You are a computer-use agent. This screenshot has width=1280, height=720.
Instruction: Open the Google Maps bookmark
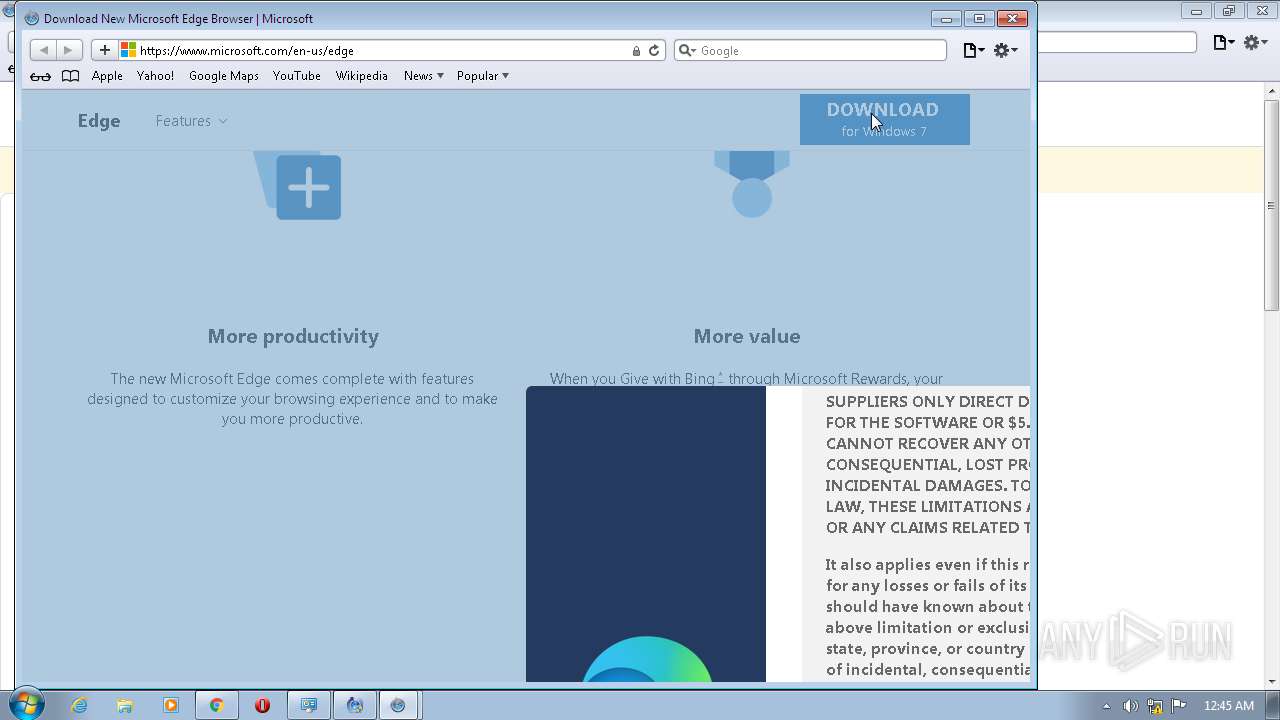(x=224, y=76)
